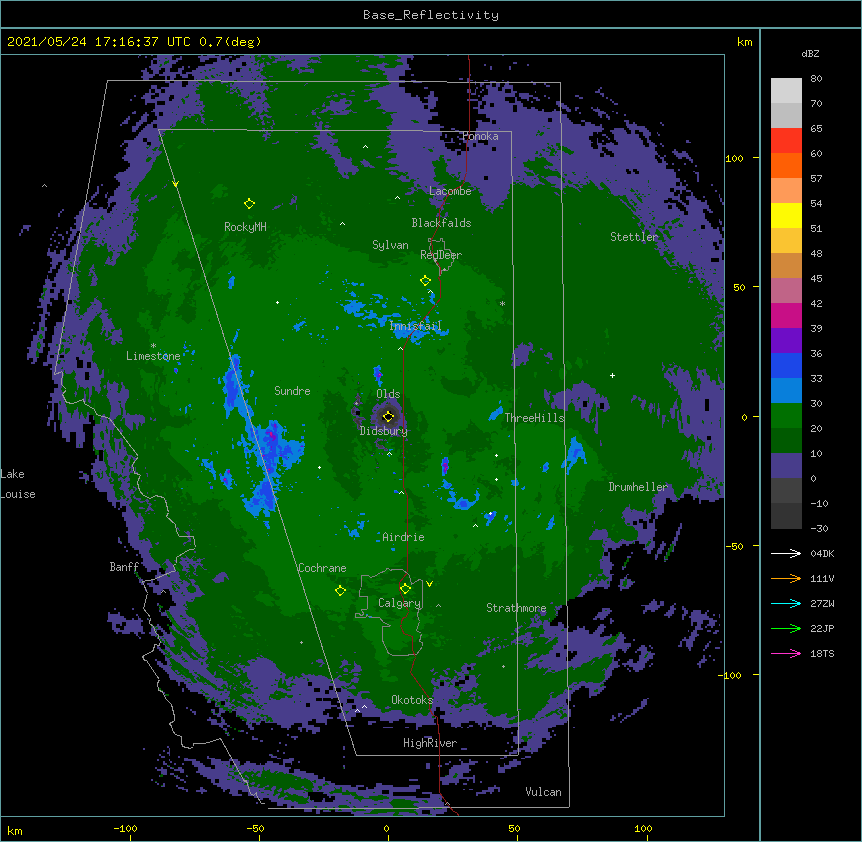Click the Limestone label
862x842 pixels.
153,356
